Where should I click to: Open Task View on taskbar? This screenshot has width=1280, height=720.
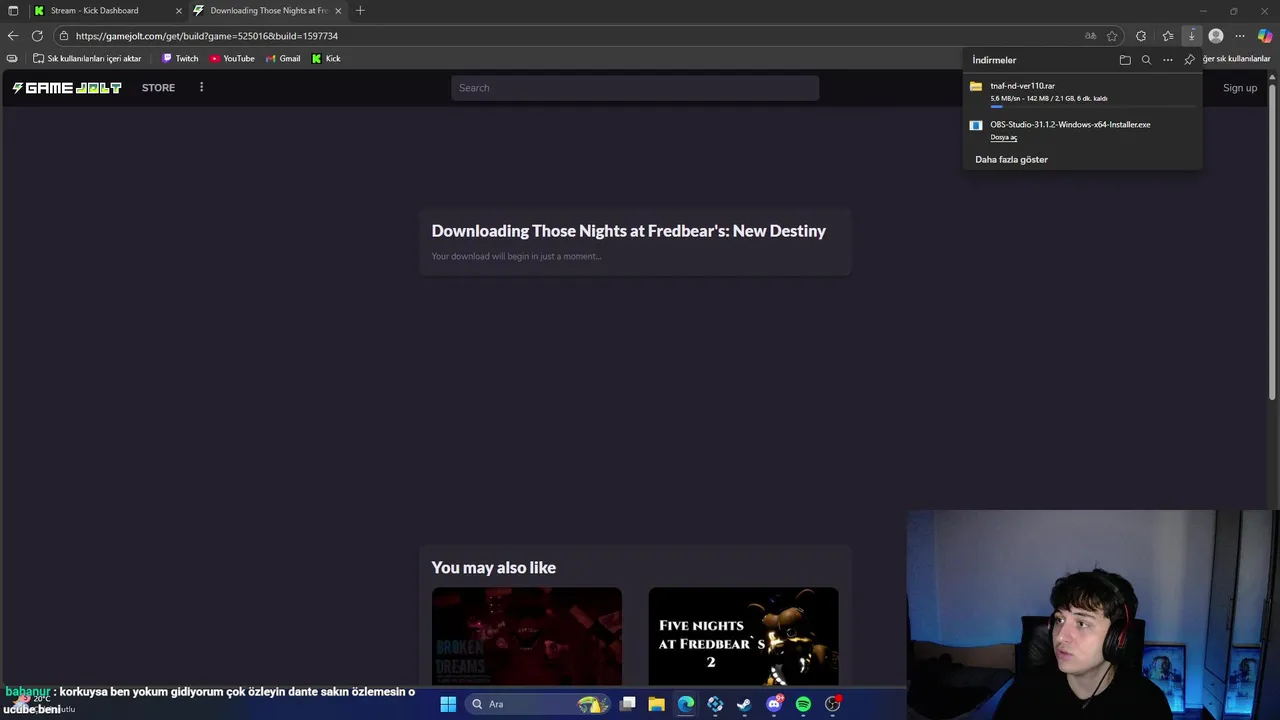pos(628,704)
